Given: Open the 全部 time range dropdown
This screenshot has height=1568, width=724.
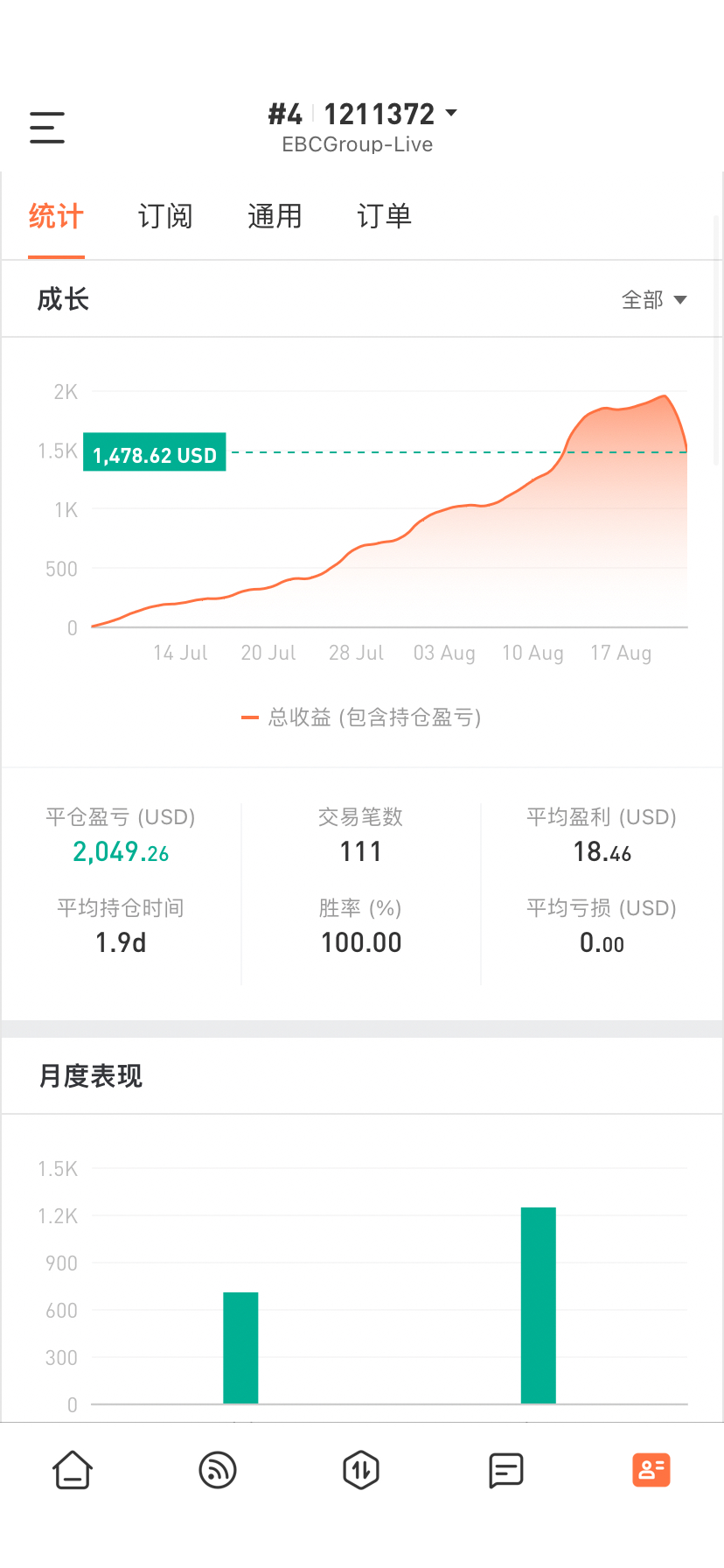Looking at the screenshot, I should tap(654, 300).
